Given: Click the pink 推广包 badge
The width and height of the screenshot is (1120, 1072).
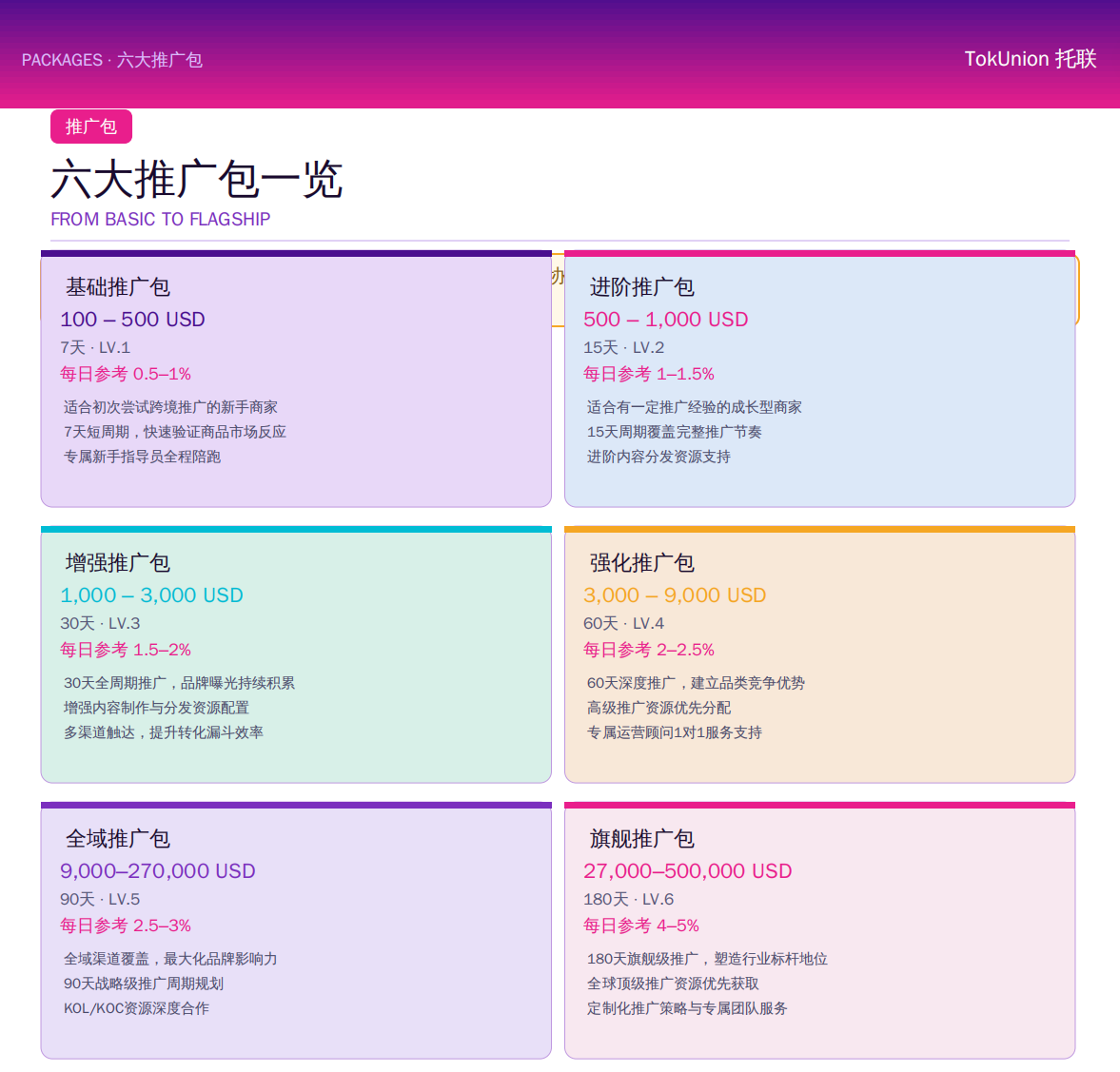Looking at the screenshot, I should pos(90,127).
